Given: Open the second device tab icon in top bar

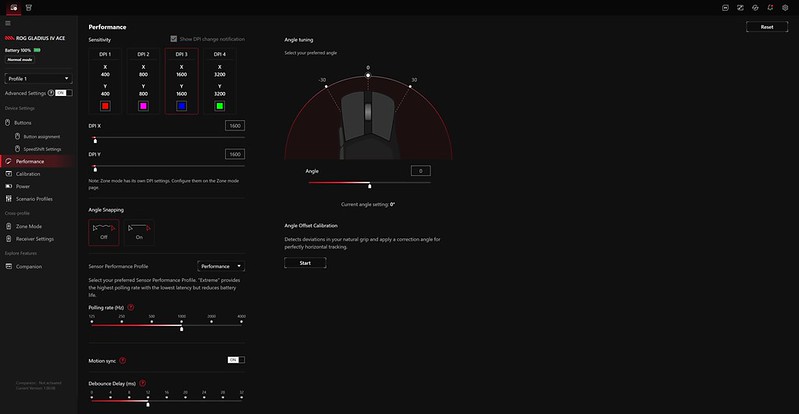Looking at the screenshot, I should coord(29,8).
